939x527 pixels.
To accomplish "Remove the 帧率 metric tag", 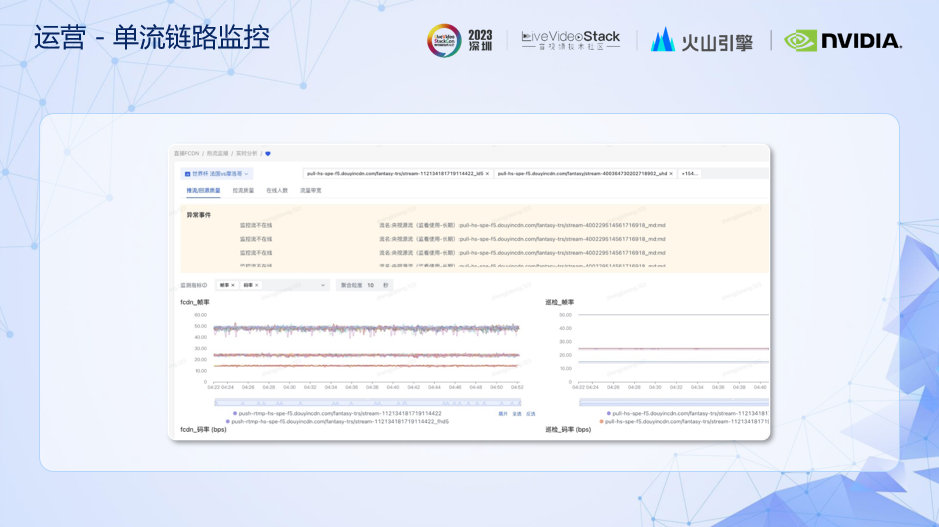I will click(x=233, y=285).
